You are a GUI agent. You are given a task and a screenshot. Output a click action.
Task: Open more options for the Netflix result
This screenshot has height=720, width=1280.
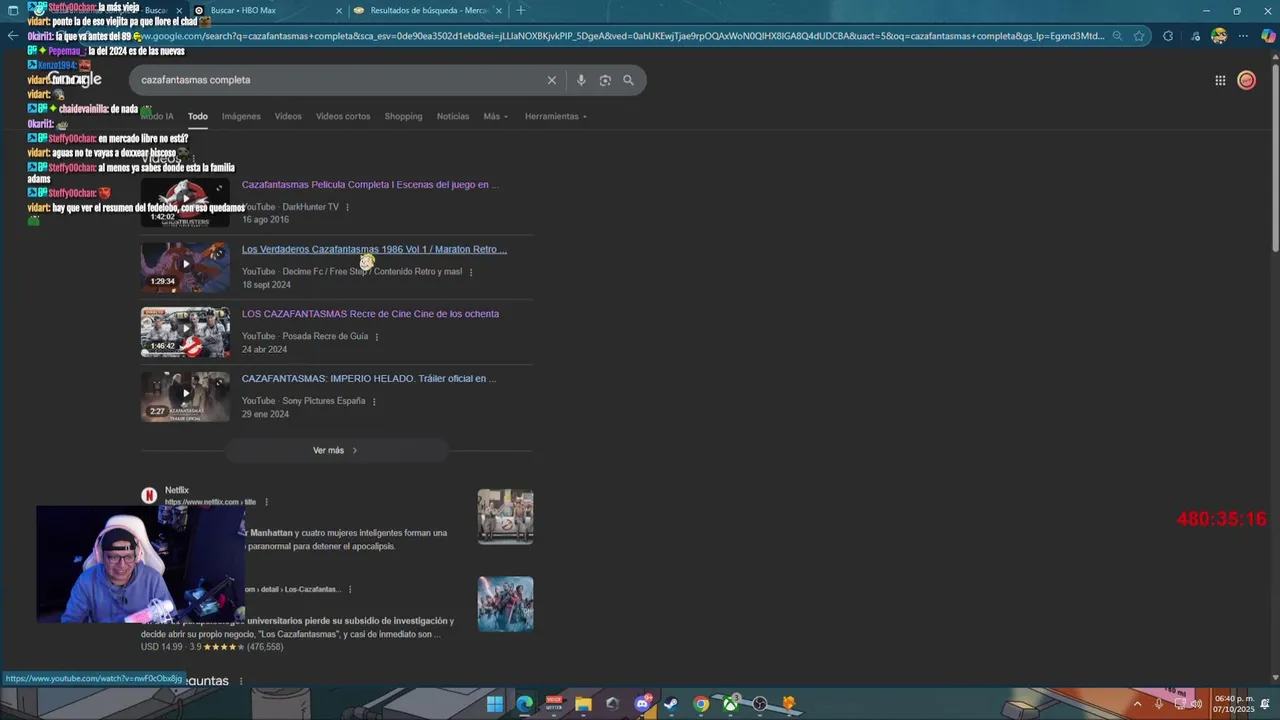[266, 502]
